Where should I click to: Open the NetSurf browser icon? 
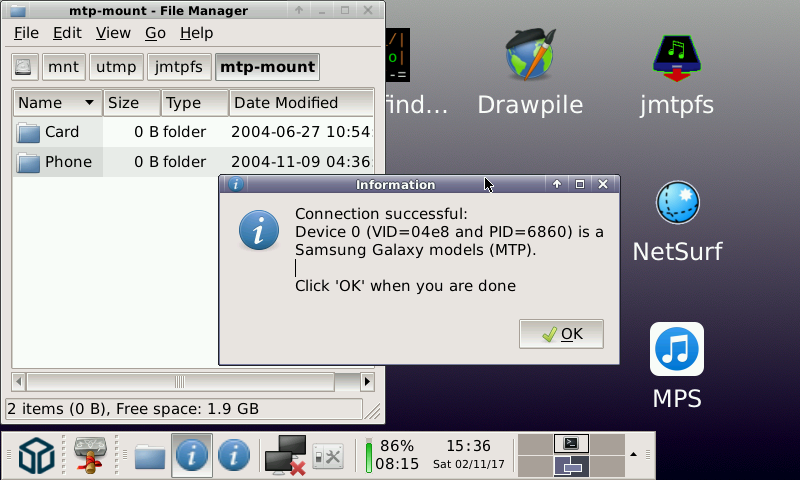(x=677, y=204)
